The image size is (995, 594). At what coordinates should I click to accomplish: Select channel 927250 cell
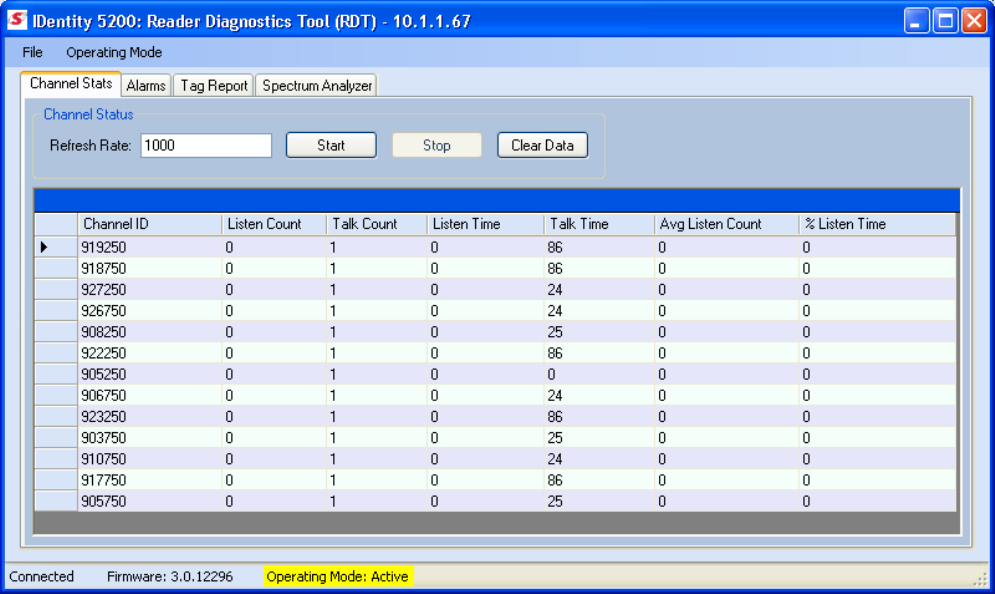(x=150, y=289)
